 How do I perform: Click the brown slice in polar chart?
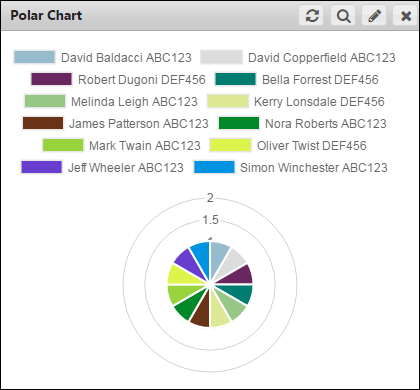point(202,313)
